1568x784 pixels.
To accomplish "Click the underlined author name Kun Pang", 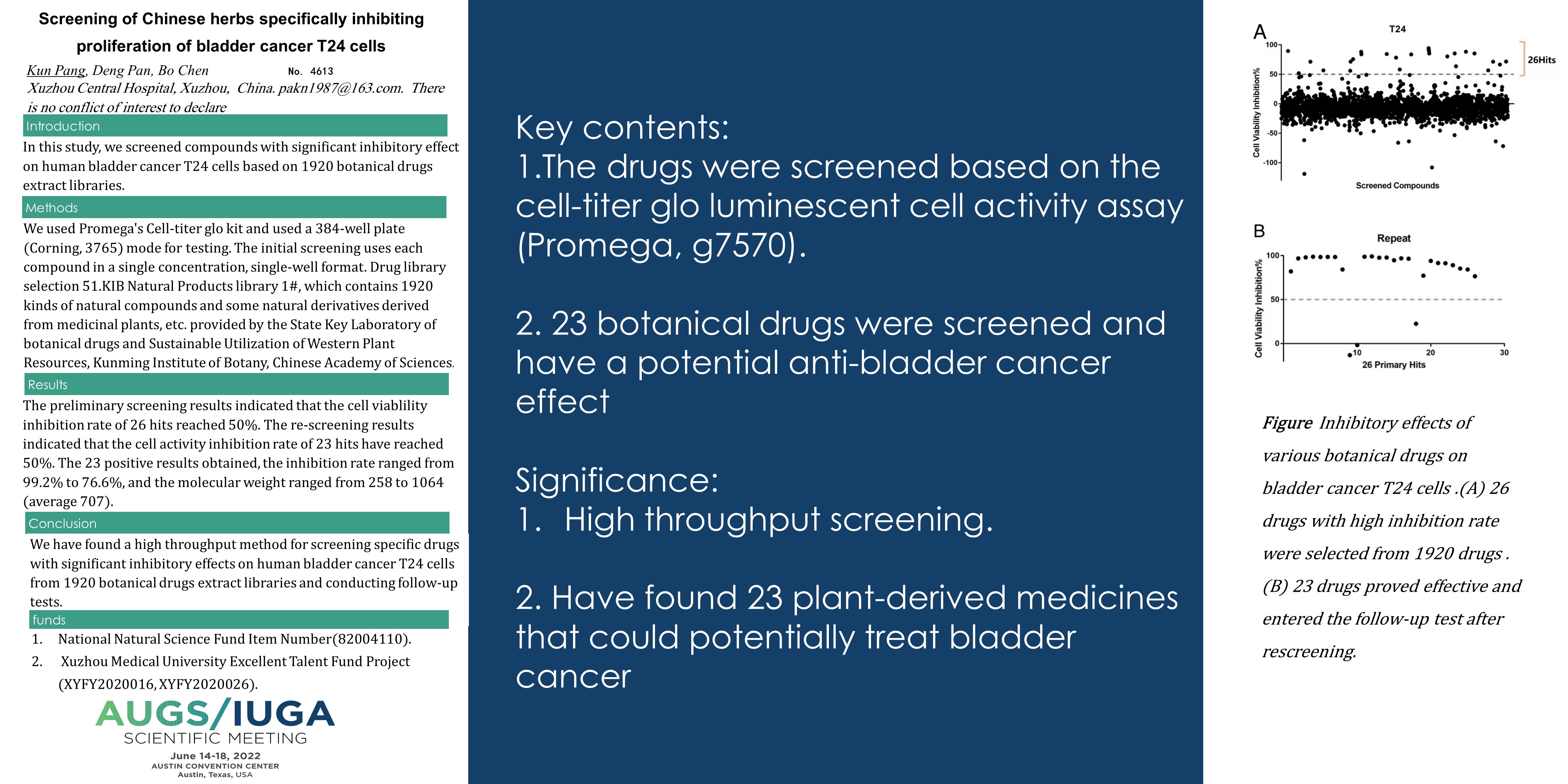I will pyautogui.click(x=56, y=71).
